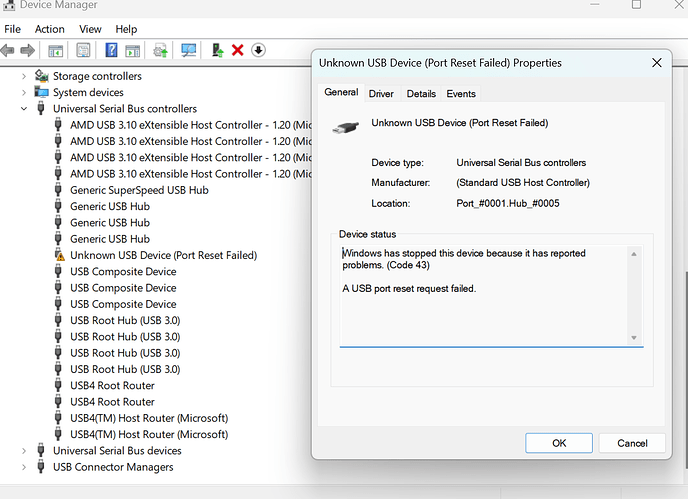Click the Forward arrow toolbar icon
Image resolution: width=688 pixels, height=499 pixels.
(x=28, y=50)
